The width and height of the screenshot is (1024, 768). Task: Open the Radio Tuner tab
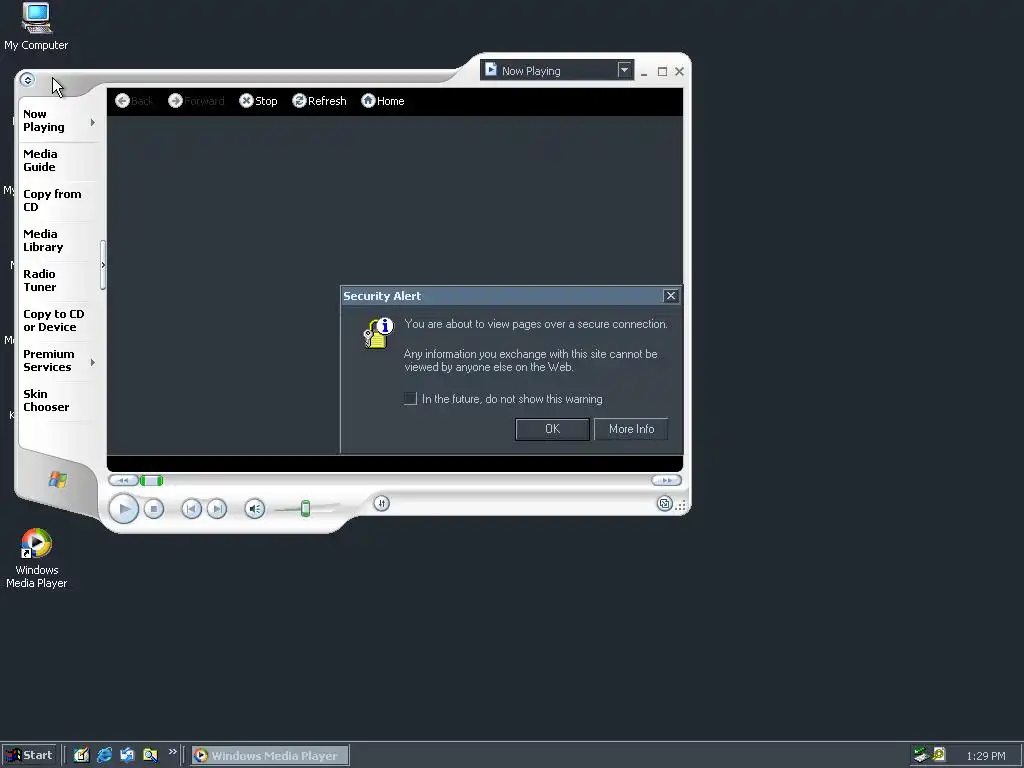[x=40, y=280]
